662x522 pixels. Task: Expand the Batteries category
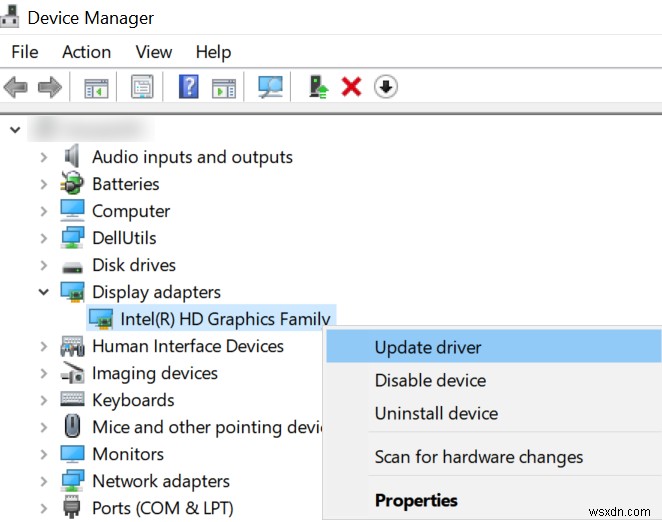[43, 184]
